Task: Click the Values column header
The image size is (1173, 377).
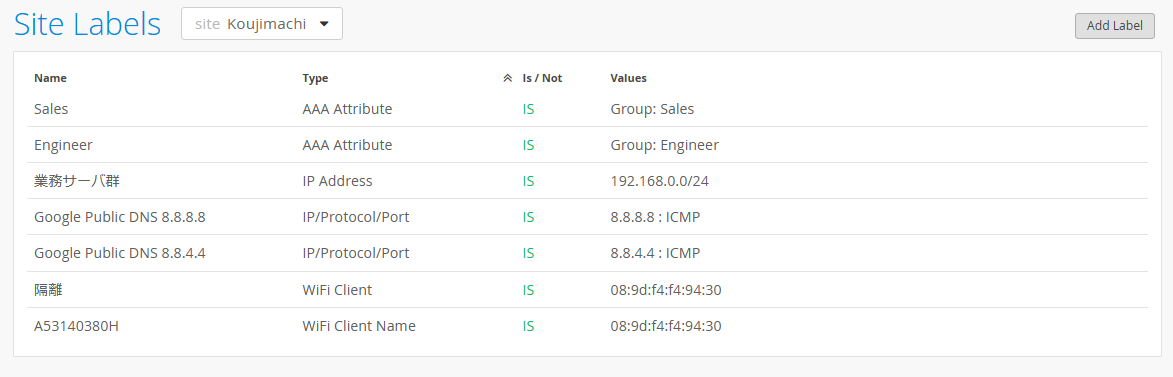Action: pos(628,78)
